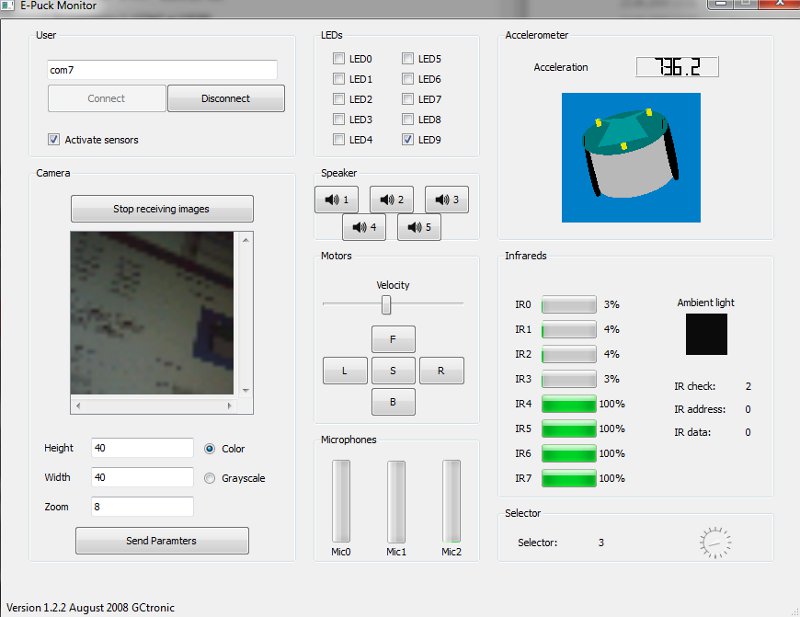
Task: Play speaker sound 4
Action: 364,228
